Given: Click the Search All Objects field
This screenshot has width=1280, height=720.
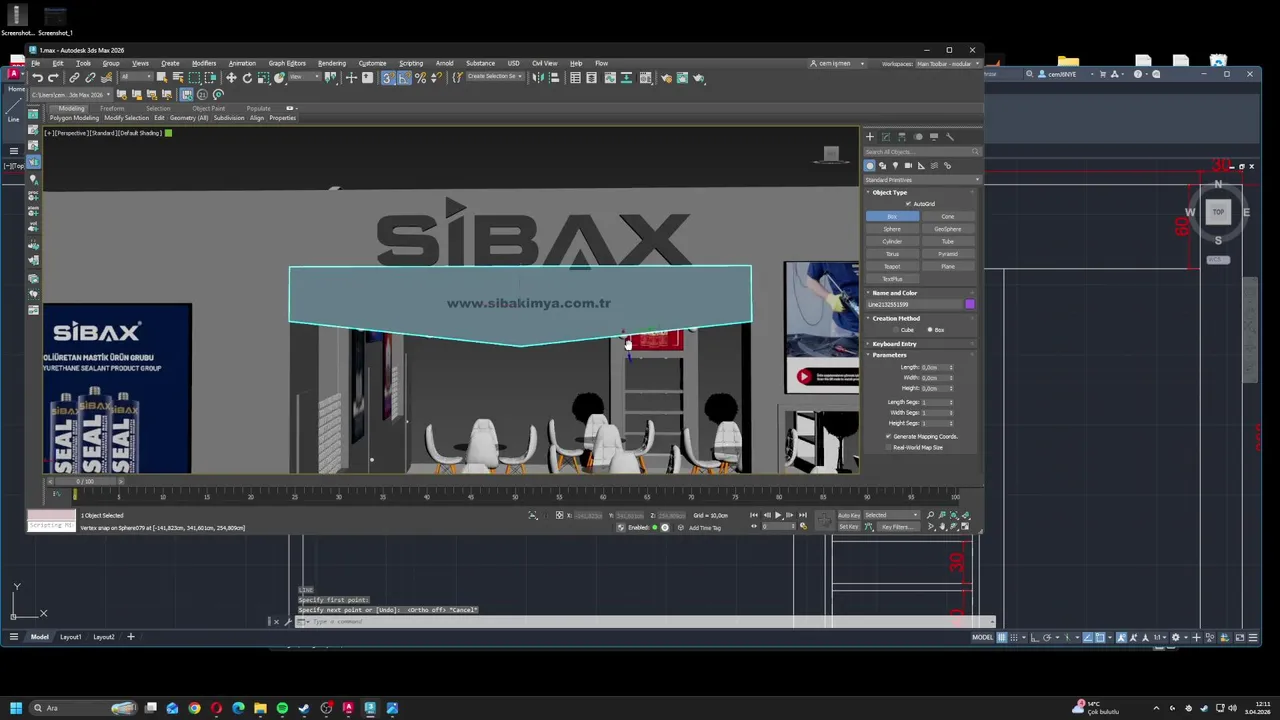Looking at the screenshot, I should click(x=922, y=152).
